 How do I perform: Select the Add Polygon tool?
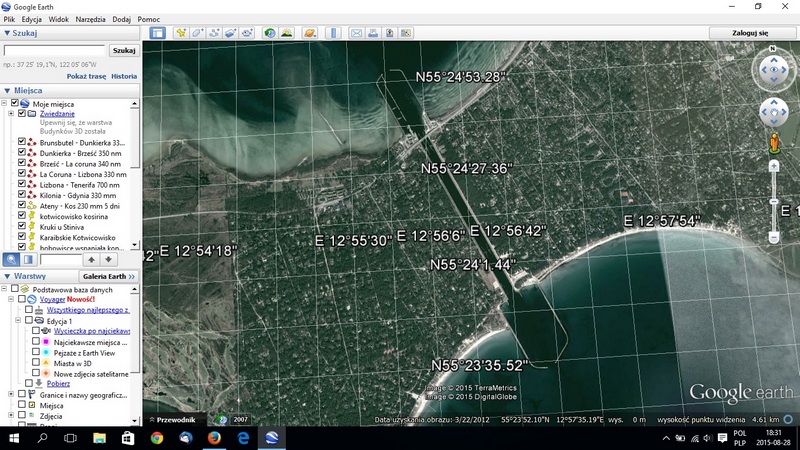tap(197, 33)
